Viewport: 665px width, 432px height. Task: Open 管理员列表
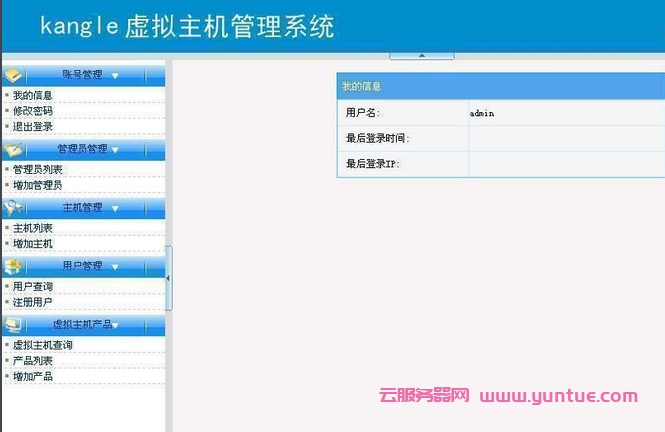pos(37,170)
